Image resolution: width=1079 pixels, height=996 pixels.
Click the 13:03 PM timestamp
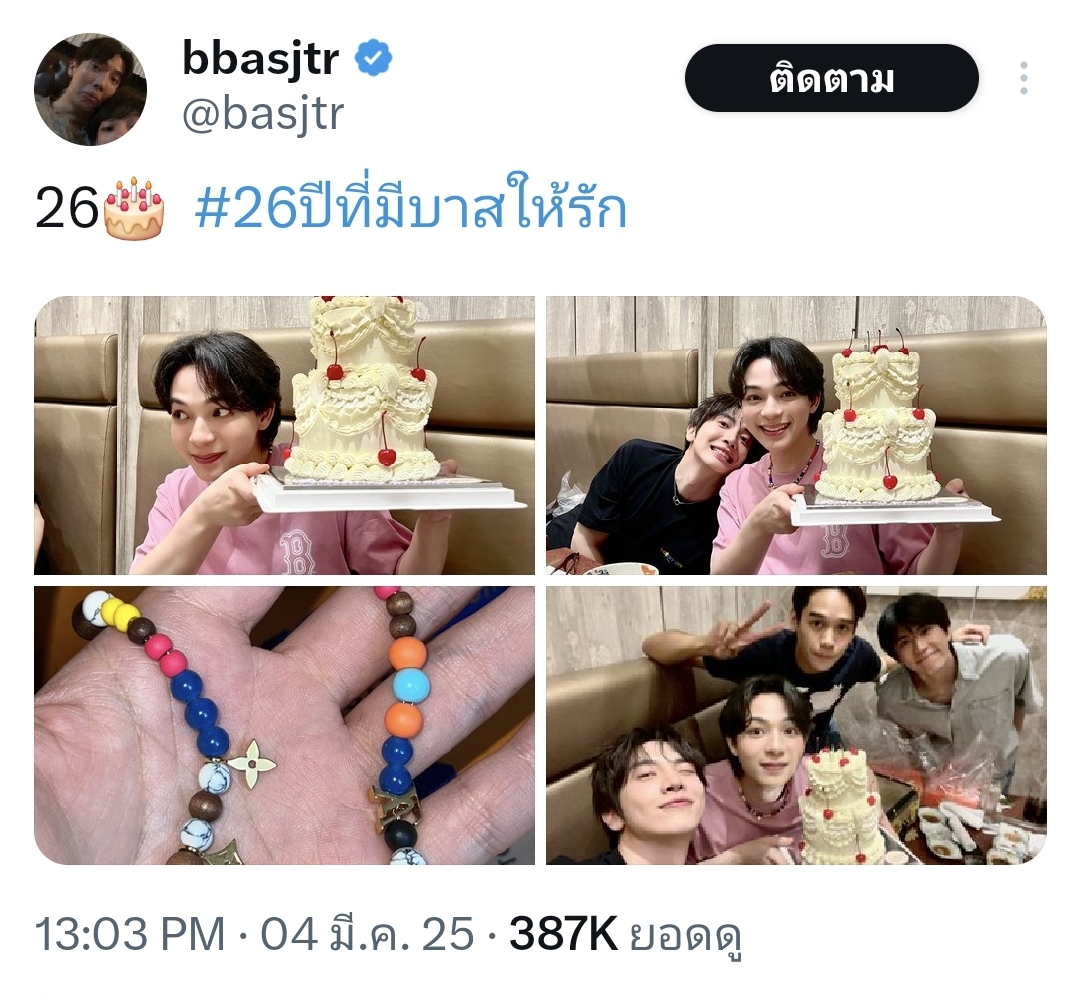[129, 934]
